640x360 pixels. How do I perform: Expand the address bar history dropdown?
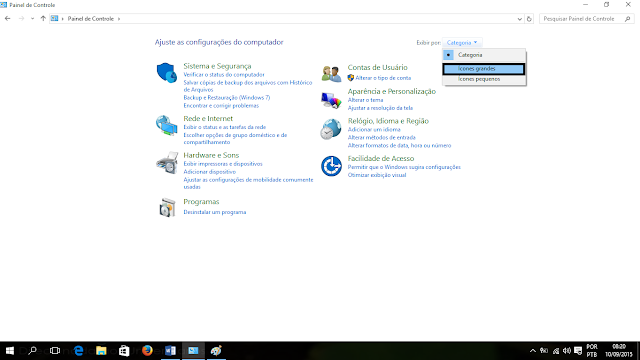519,19
